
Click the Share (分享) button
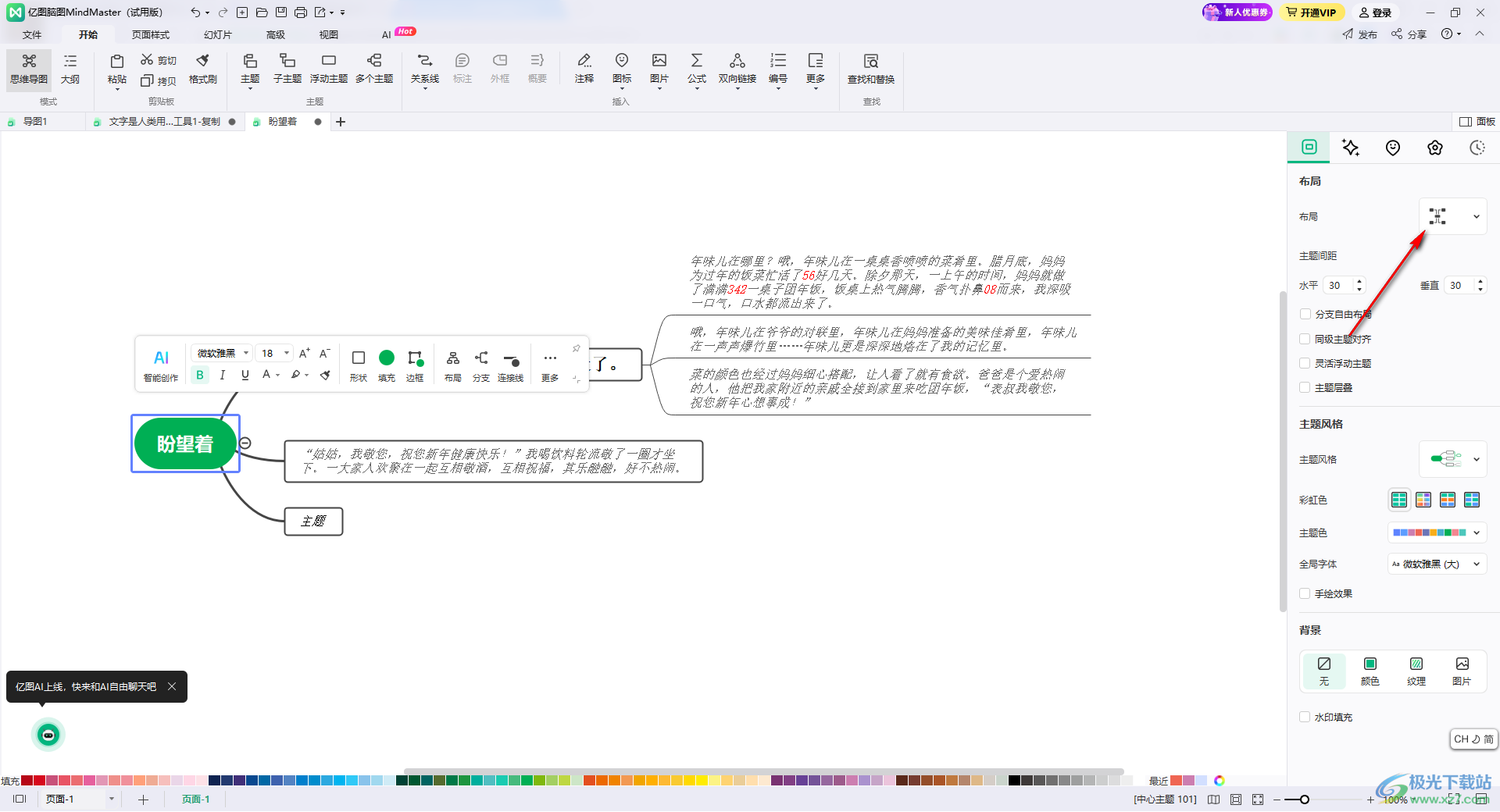[1409, 34]
